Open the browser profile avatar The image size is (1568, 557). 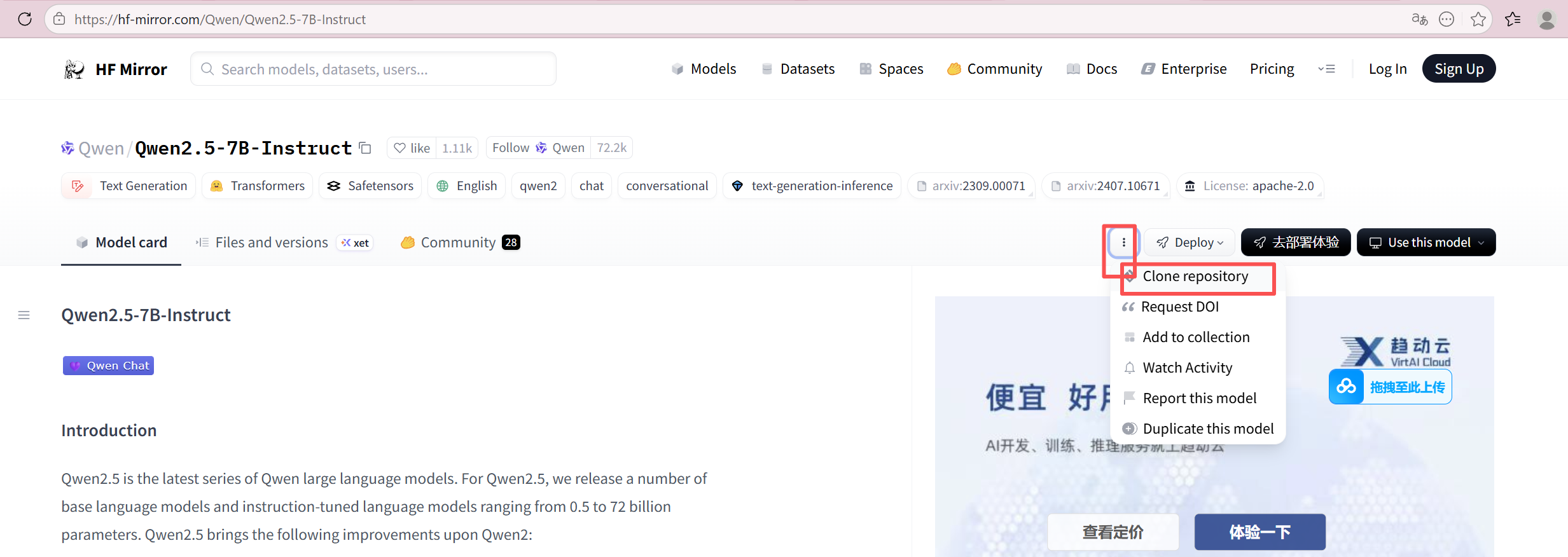click(1546, 19)
